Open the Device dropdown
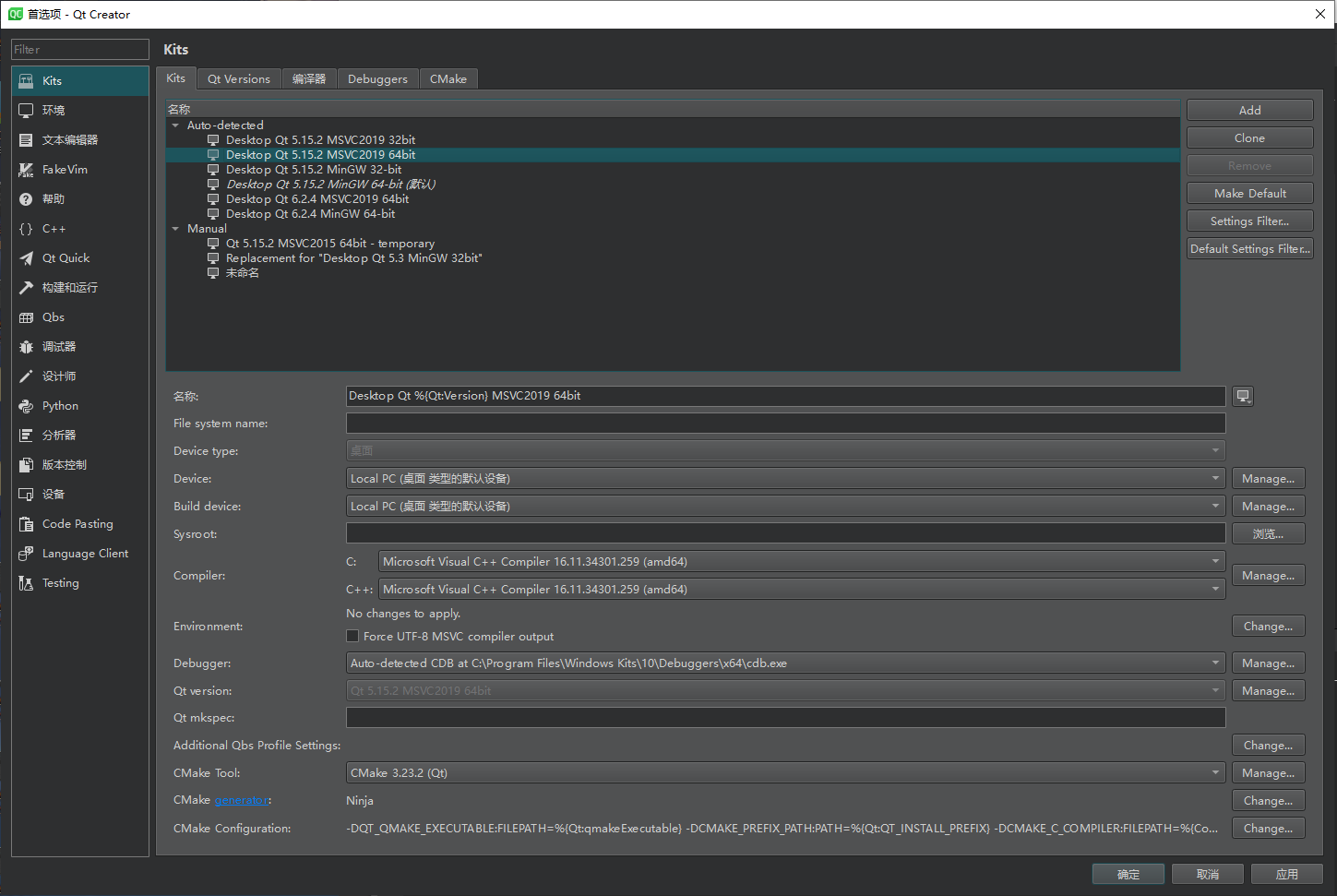The image size is (1337, 896). coord(786,479)
